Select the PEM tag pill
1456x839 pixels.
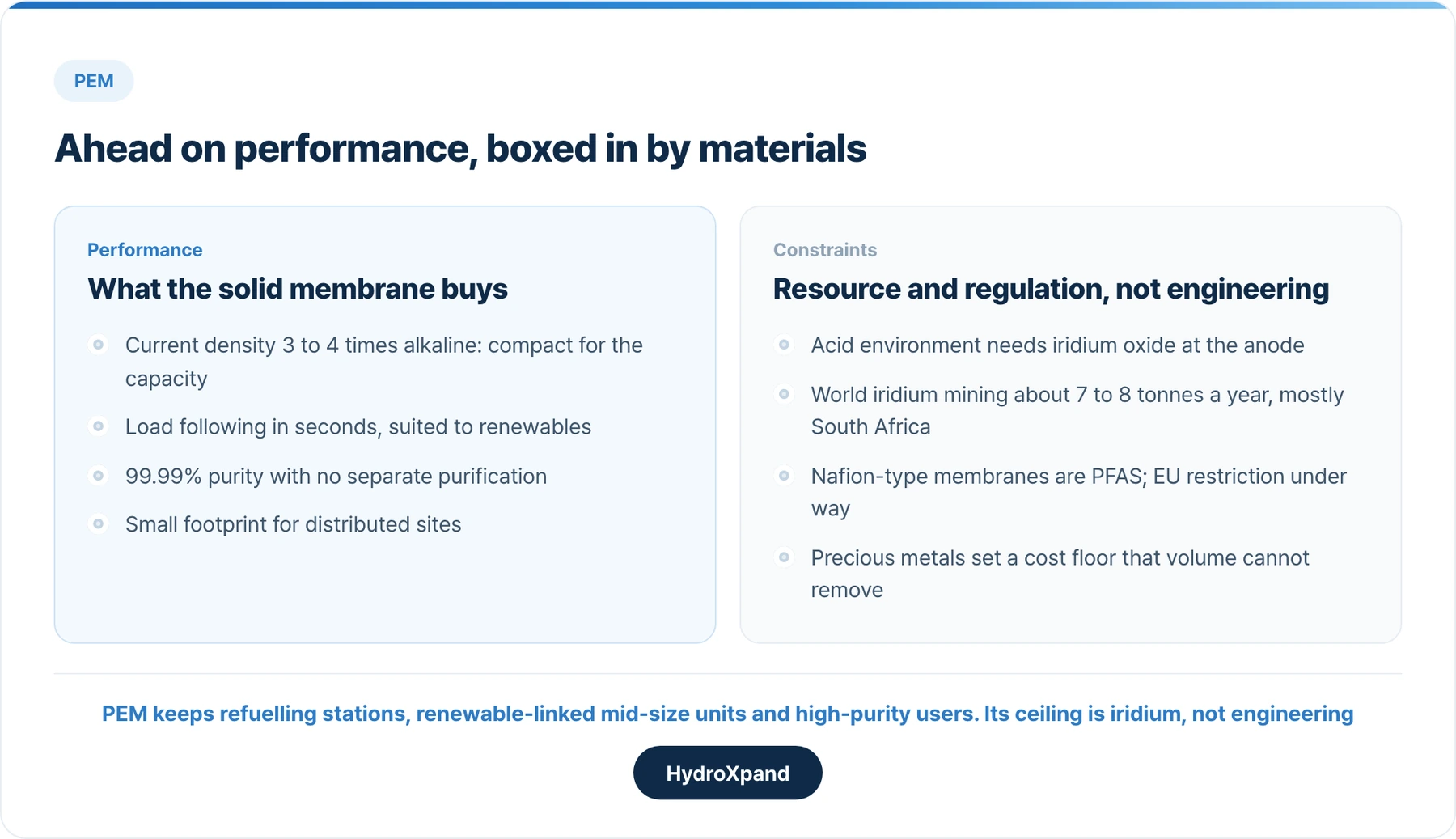point(94,81)
